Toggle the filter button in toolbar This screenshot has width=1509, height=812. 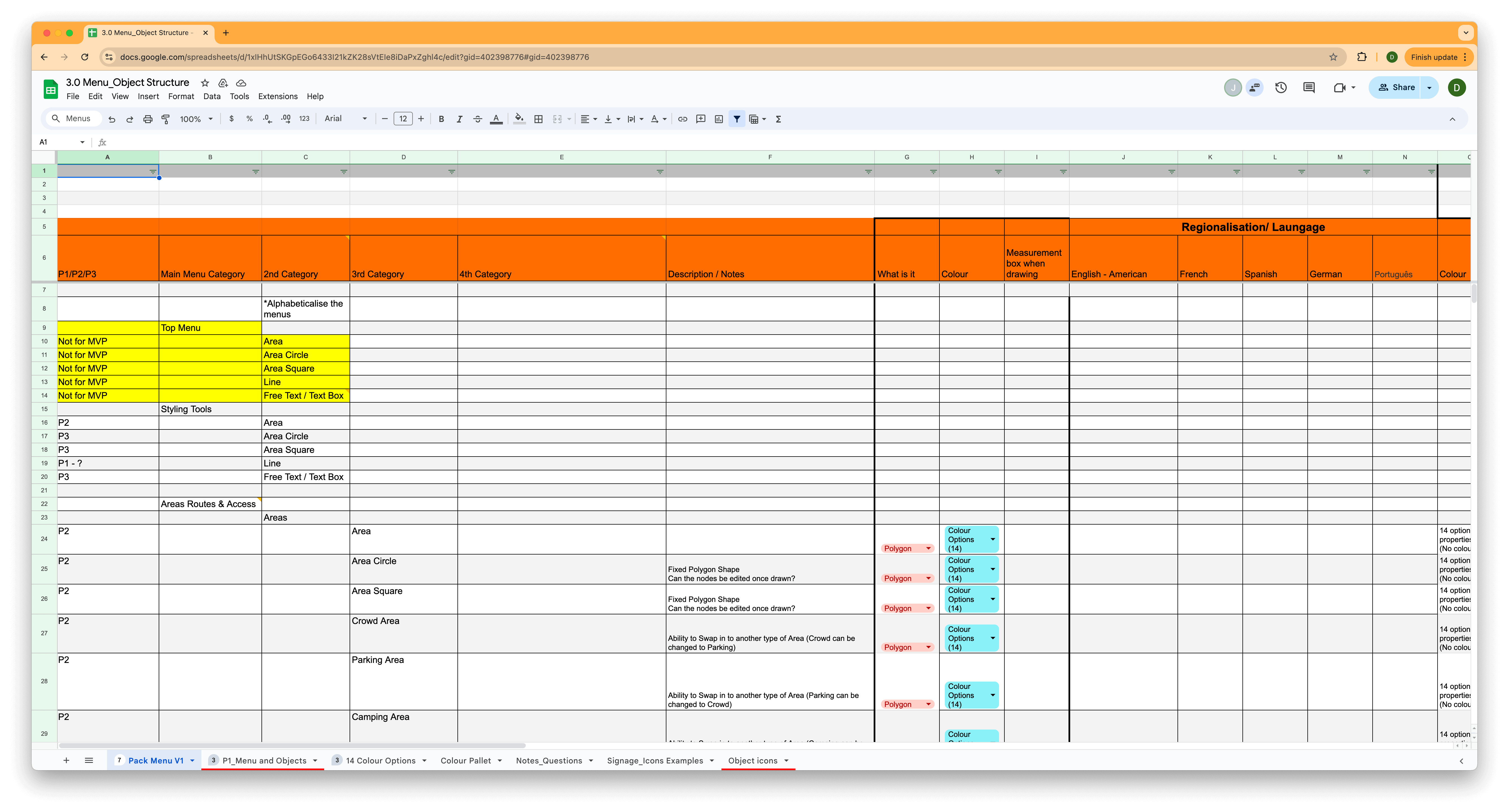coord(737,119)
